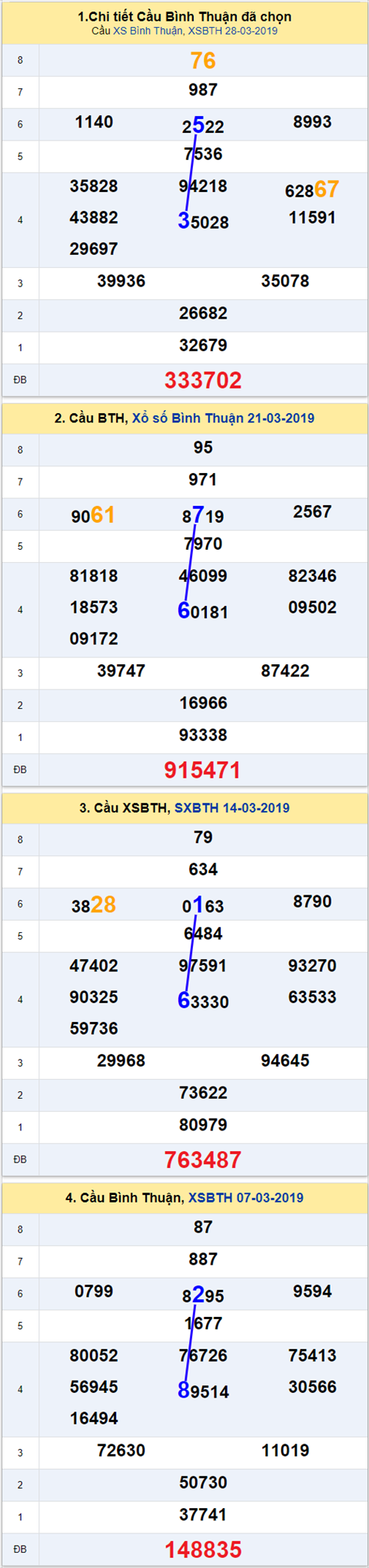Select the prize number 1140
369x1568 pixels.
(x=94, y=122)
